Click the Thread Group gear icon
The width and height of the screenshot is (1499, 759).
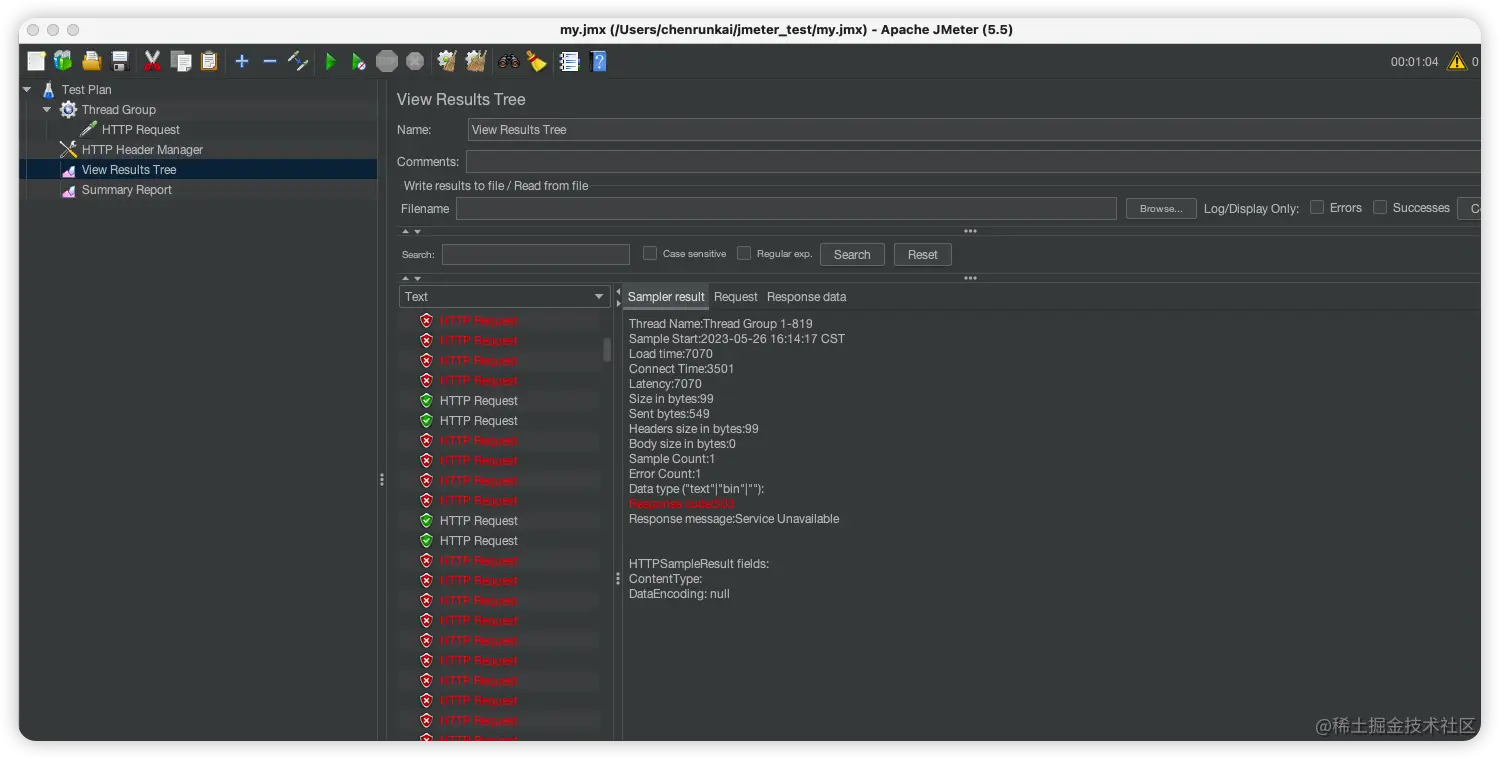[x=68, y=110]
